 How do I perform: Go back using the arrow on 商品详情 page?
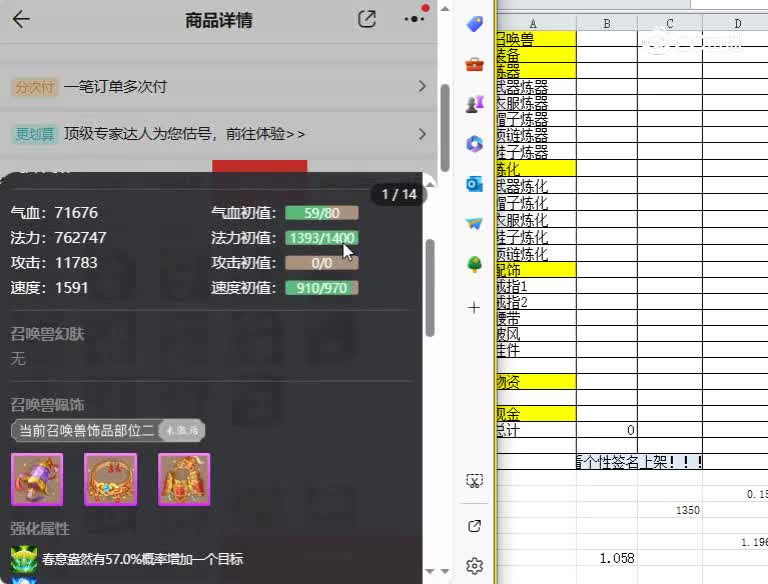point(21,20)
